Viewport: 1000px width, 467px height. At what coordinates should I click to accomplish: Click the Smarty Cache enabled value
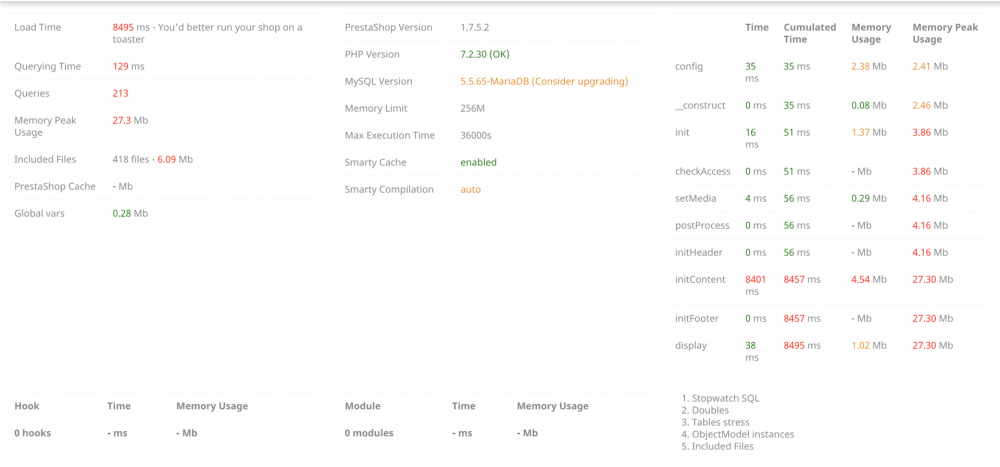(x=478, y=162)
